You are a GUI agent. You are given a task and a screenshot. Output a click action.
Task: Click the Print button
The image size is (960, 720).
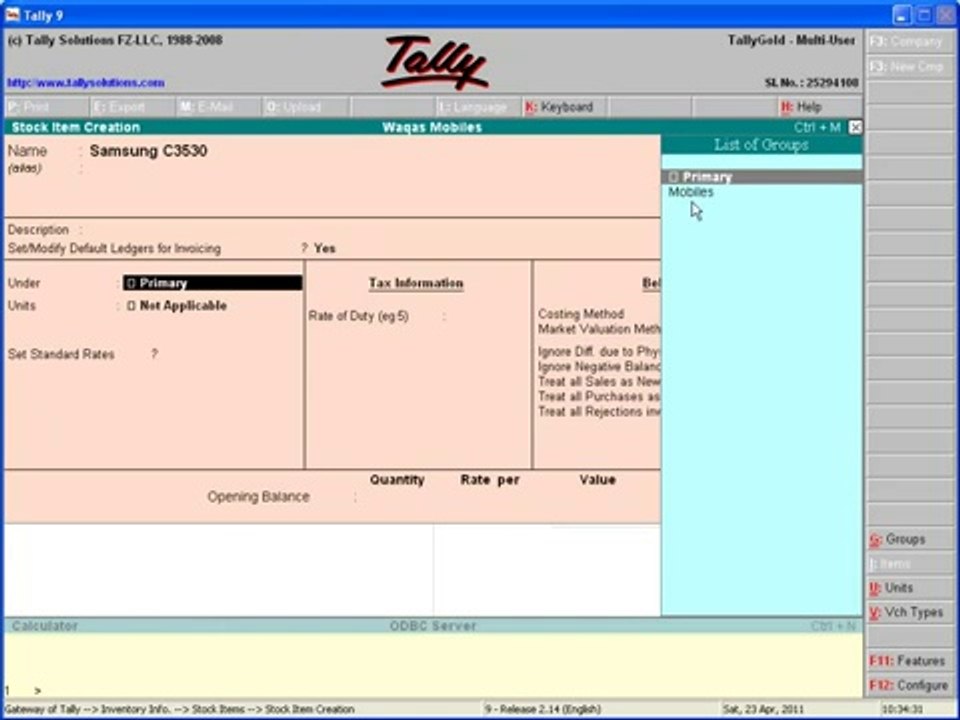click(47, 107)
